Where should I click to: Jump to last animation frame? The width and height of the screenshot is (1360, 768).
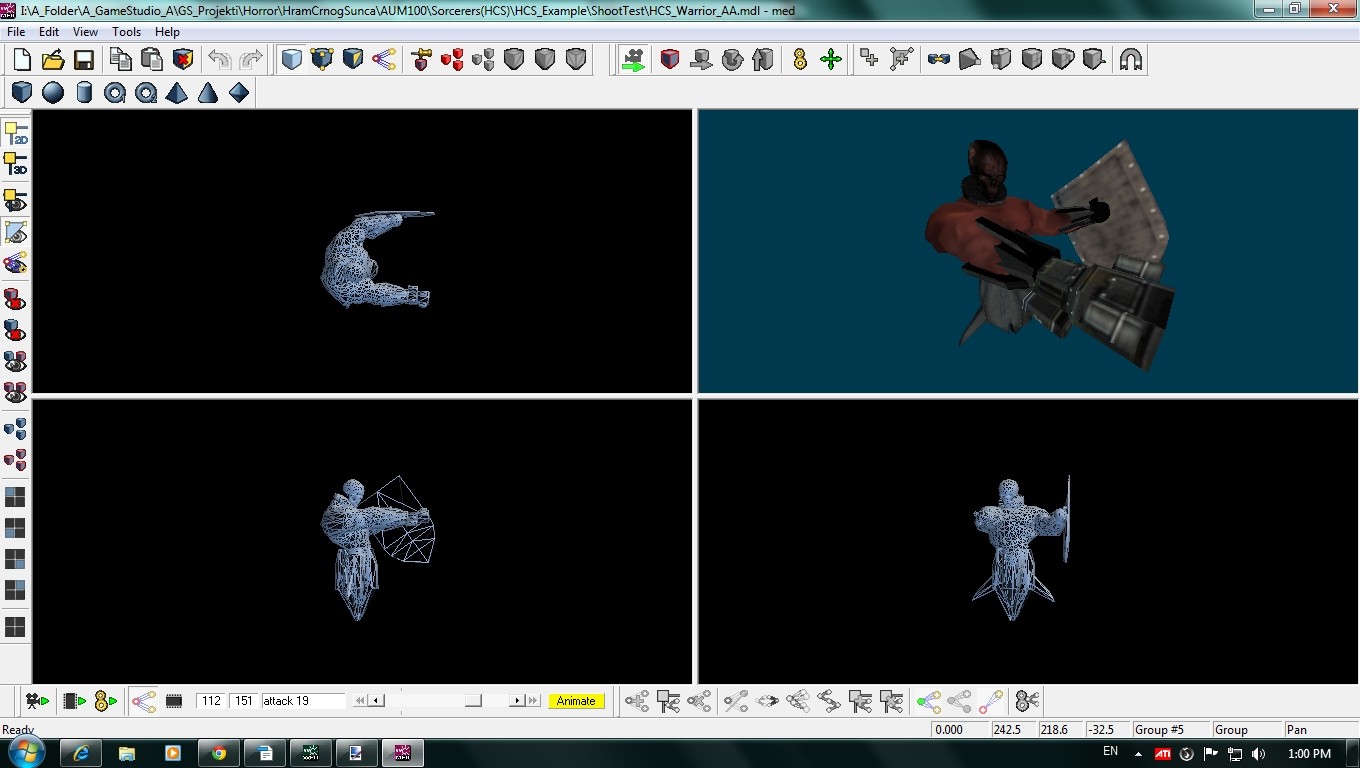pos(533,701)
